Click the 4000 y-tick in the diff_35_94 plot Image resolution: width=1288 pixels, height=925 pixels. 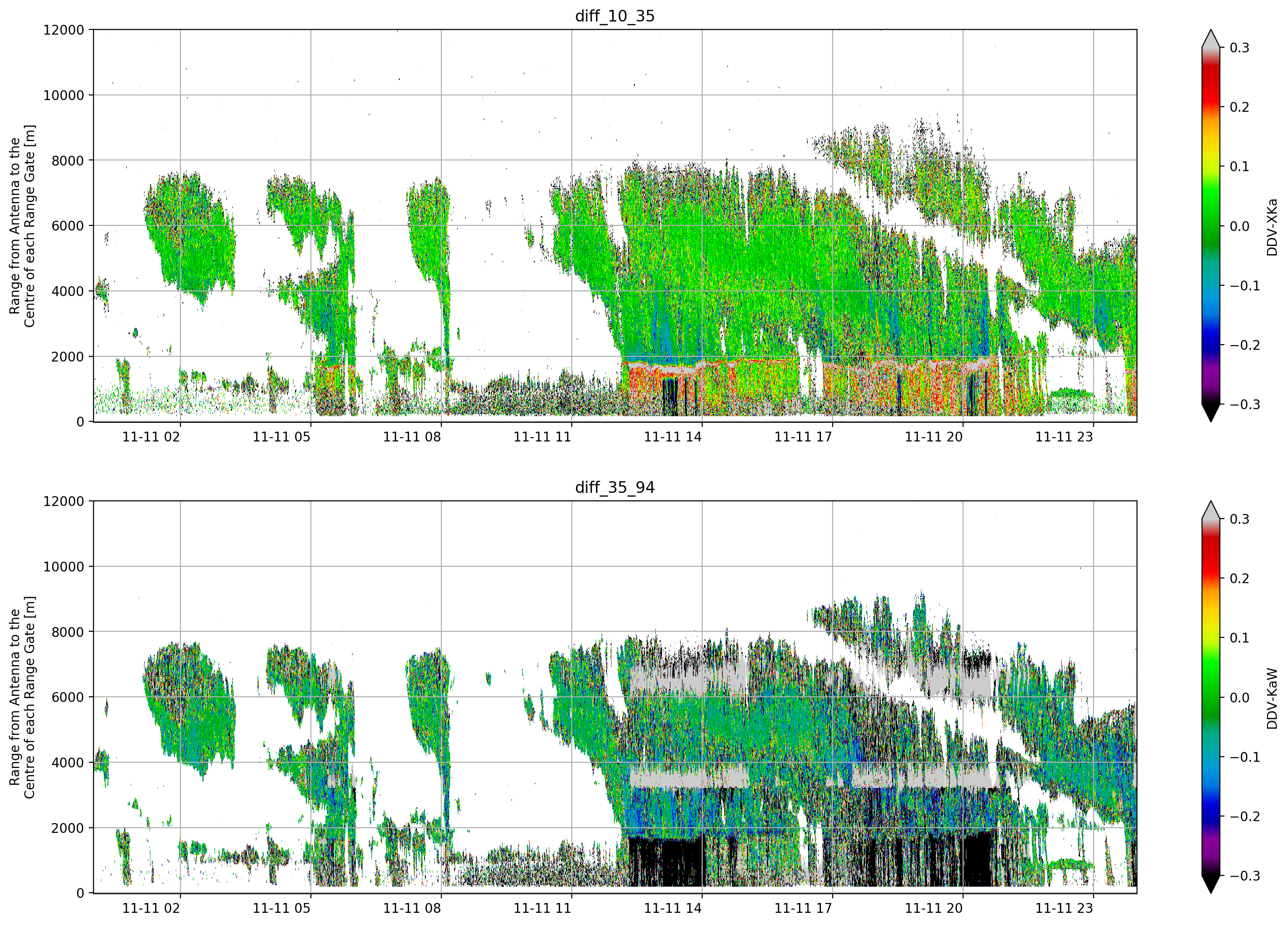coord(68,763)
